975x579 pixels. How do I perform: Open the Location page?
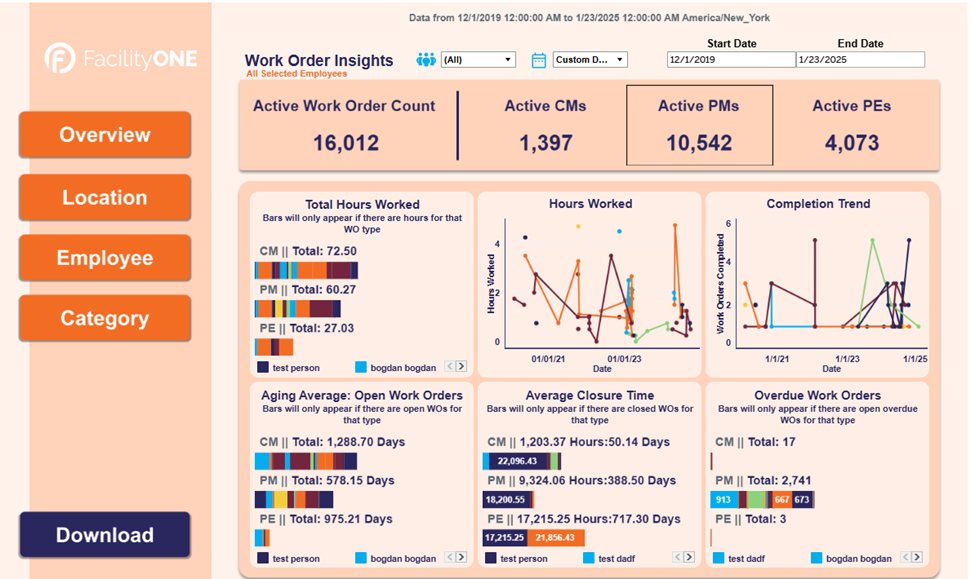[104, 197]
